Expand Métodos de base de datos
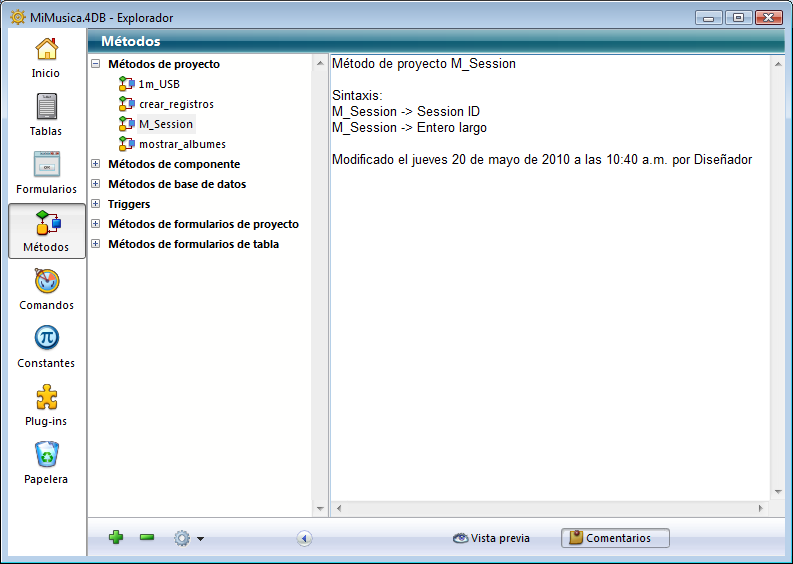 point(96,184)
